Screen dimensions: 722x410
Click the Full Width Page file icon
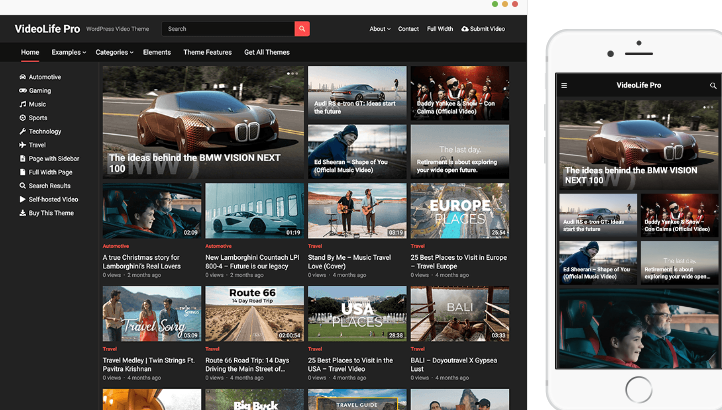point(23,172)
